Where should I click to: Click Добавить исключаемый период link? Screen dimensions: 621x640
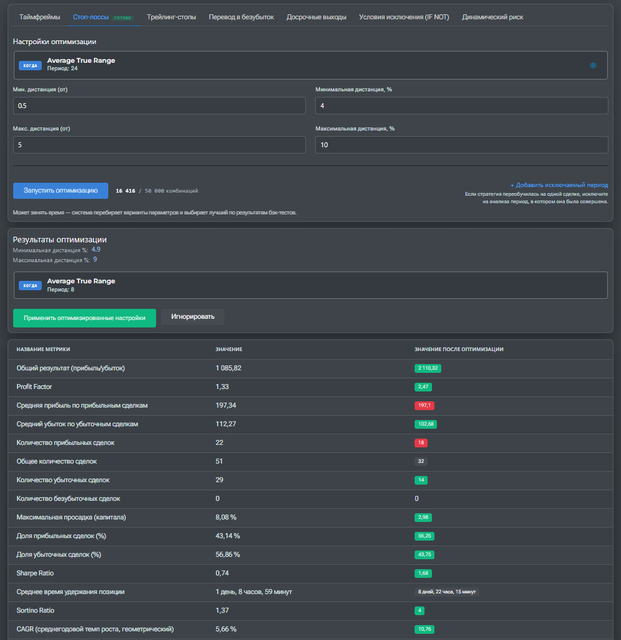pyautogui.click(x=559, y=185)
